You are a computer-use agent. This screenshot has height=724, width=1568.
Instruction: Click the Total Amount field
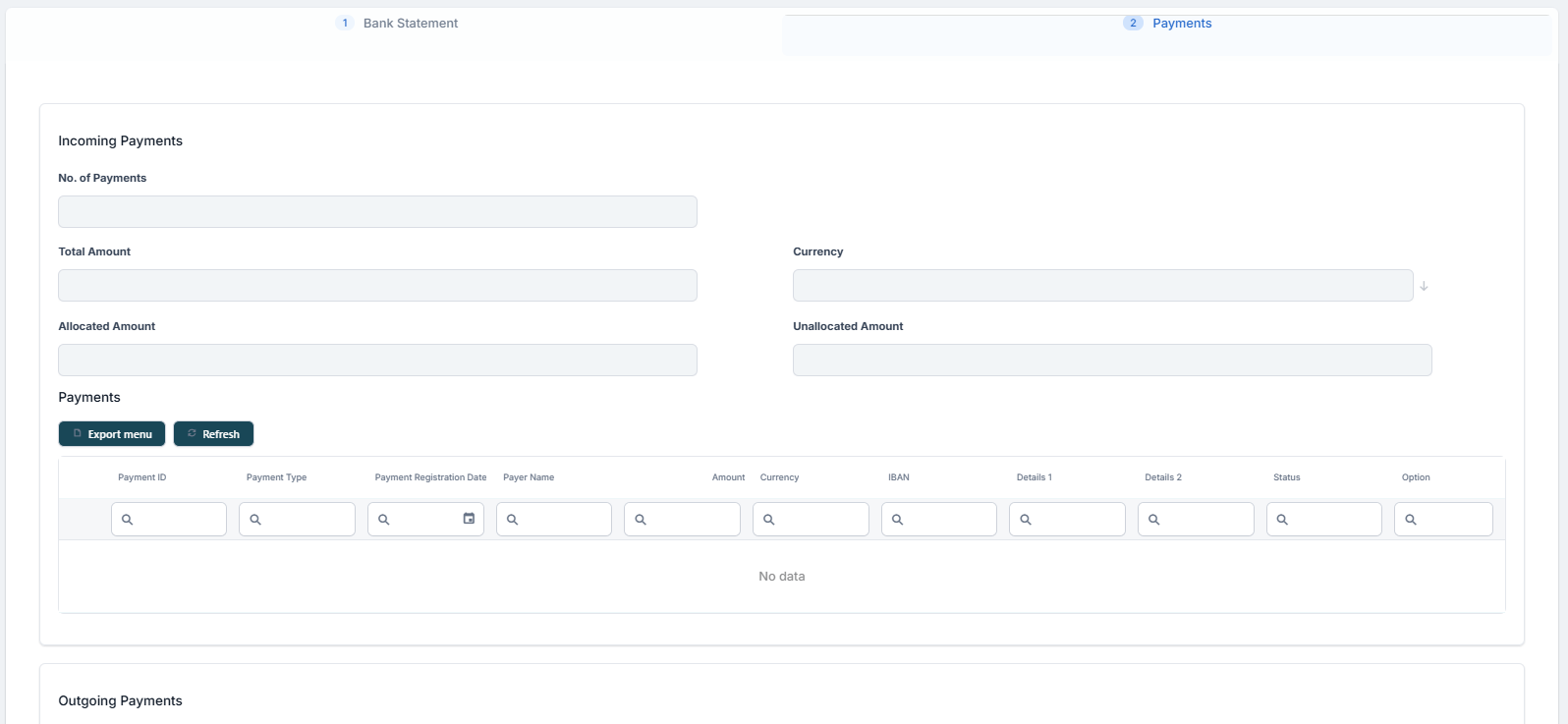click(x=377, y=286)
